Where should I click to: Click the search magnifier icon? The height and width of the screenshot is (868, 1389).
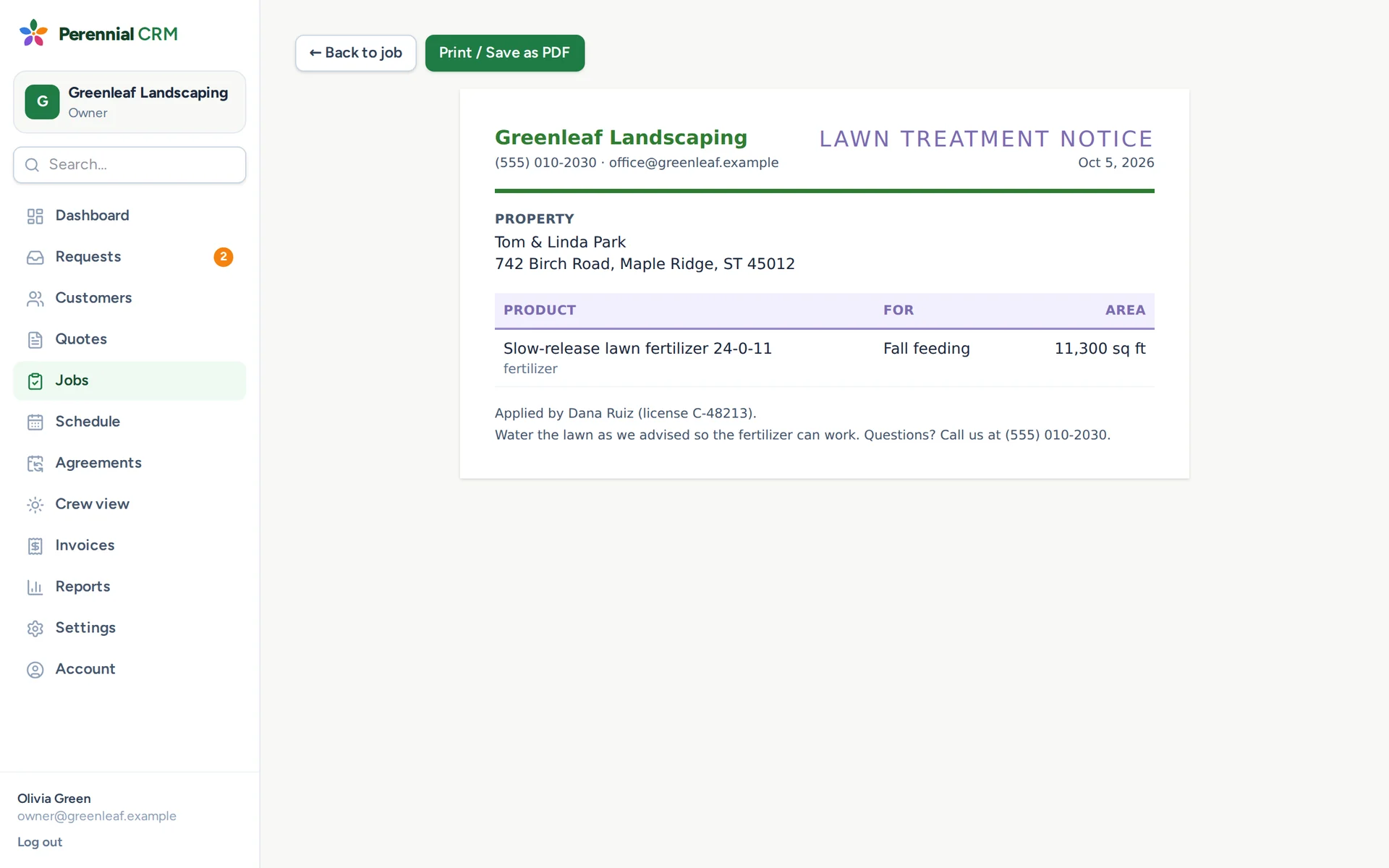pyautogui.click(x=32, y=165)
